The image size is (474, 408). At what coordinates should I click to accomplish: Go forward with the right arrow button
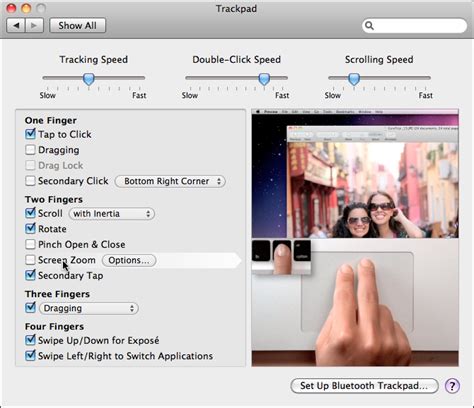34,25
